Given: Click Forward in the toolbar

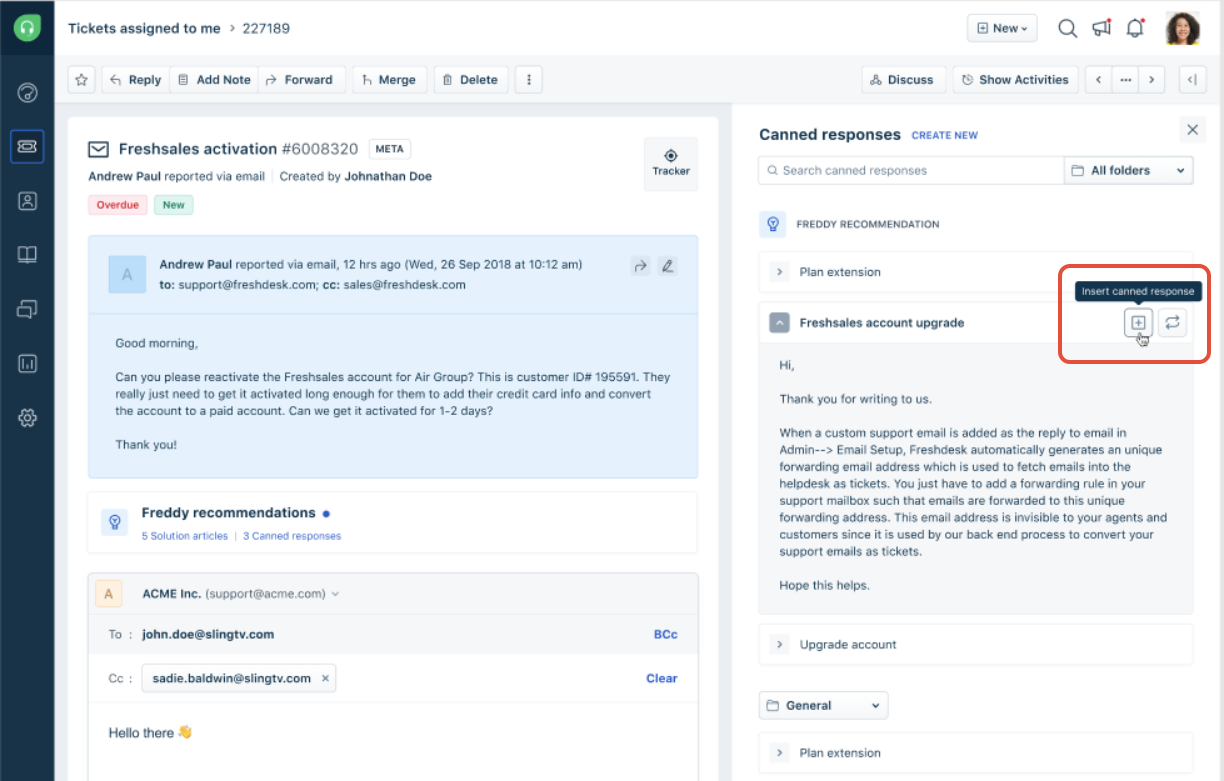Looking at the screenshot, I should 301,80.
